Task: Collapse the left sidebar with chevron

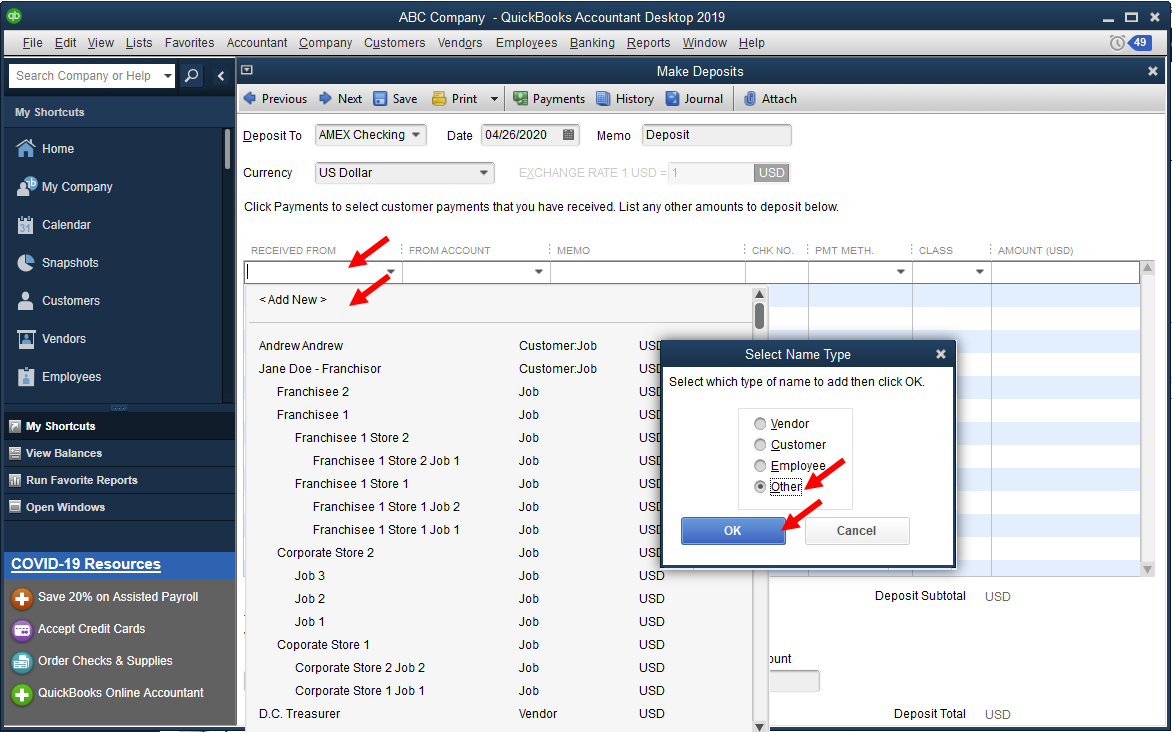Action: coord(220,76)
